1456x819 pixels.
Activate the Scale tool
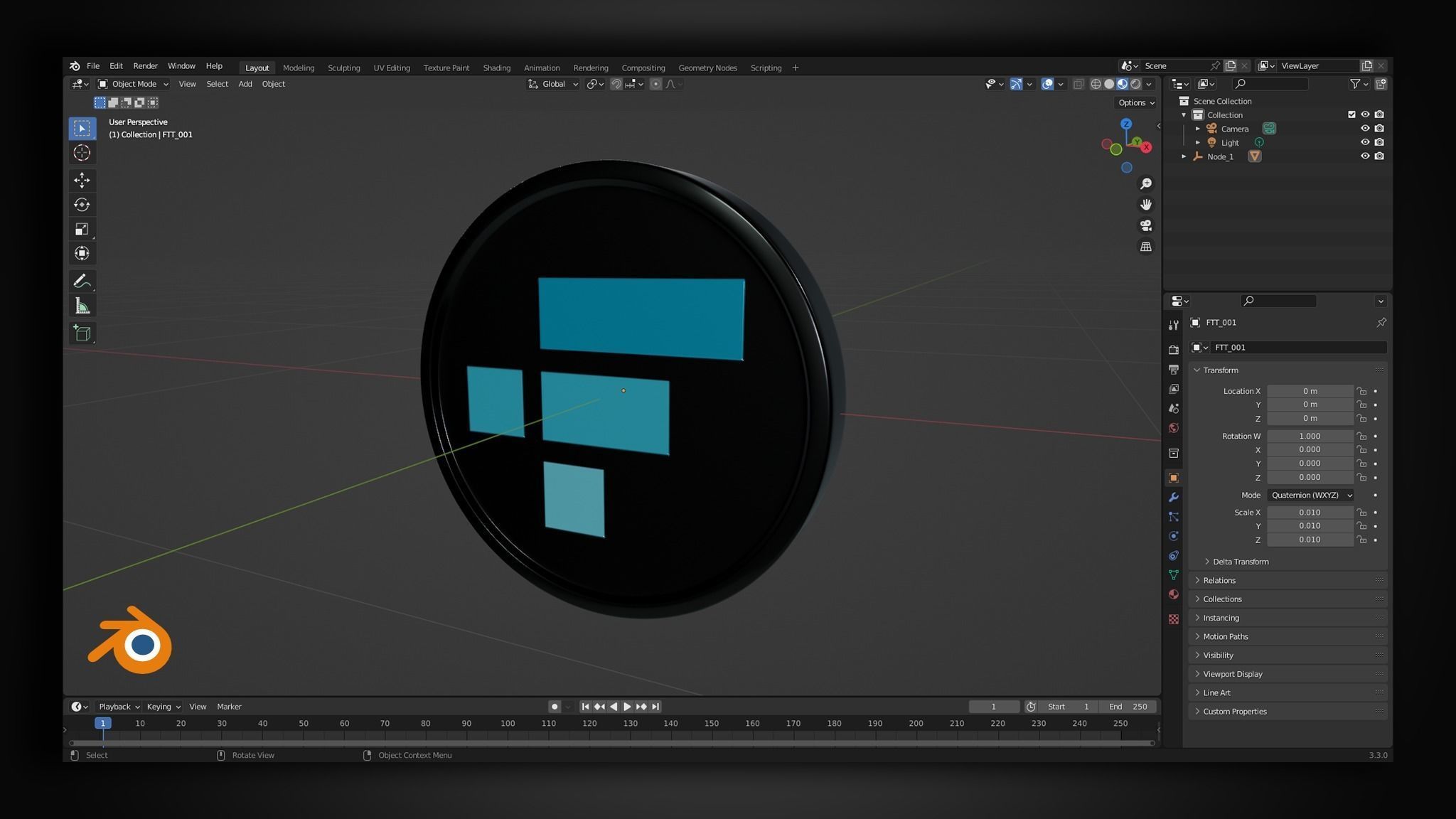point(82,229)
